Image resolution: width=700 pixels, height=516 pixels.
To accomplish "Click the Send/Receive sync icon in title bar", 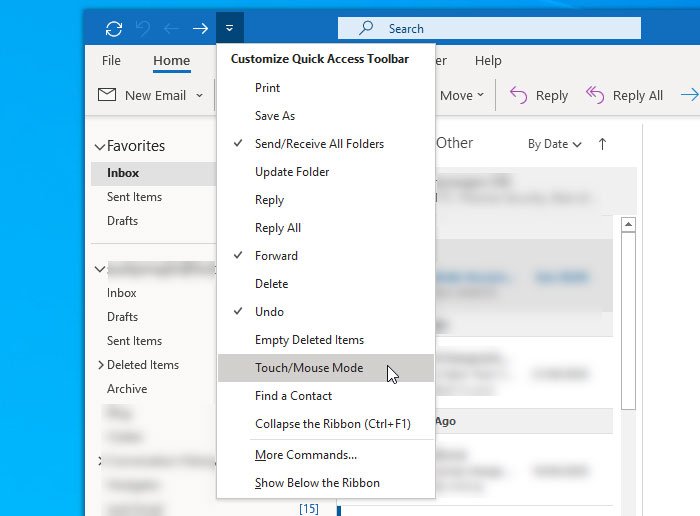I will 114,29.
